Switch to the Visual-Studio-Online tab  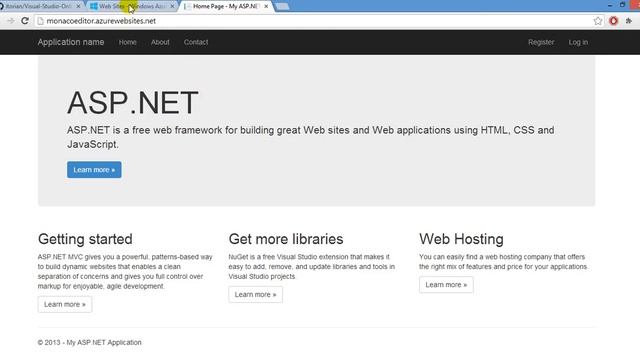coord(40,7)
